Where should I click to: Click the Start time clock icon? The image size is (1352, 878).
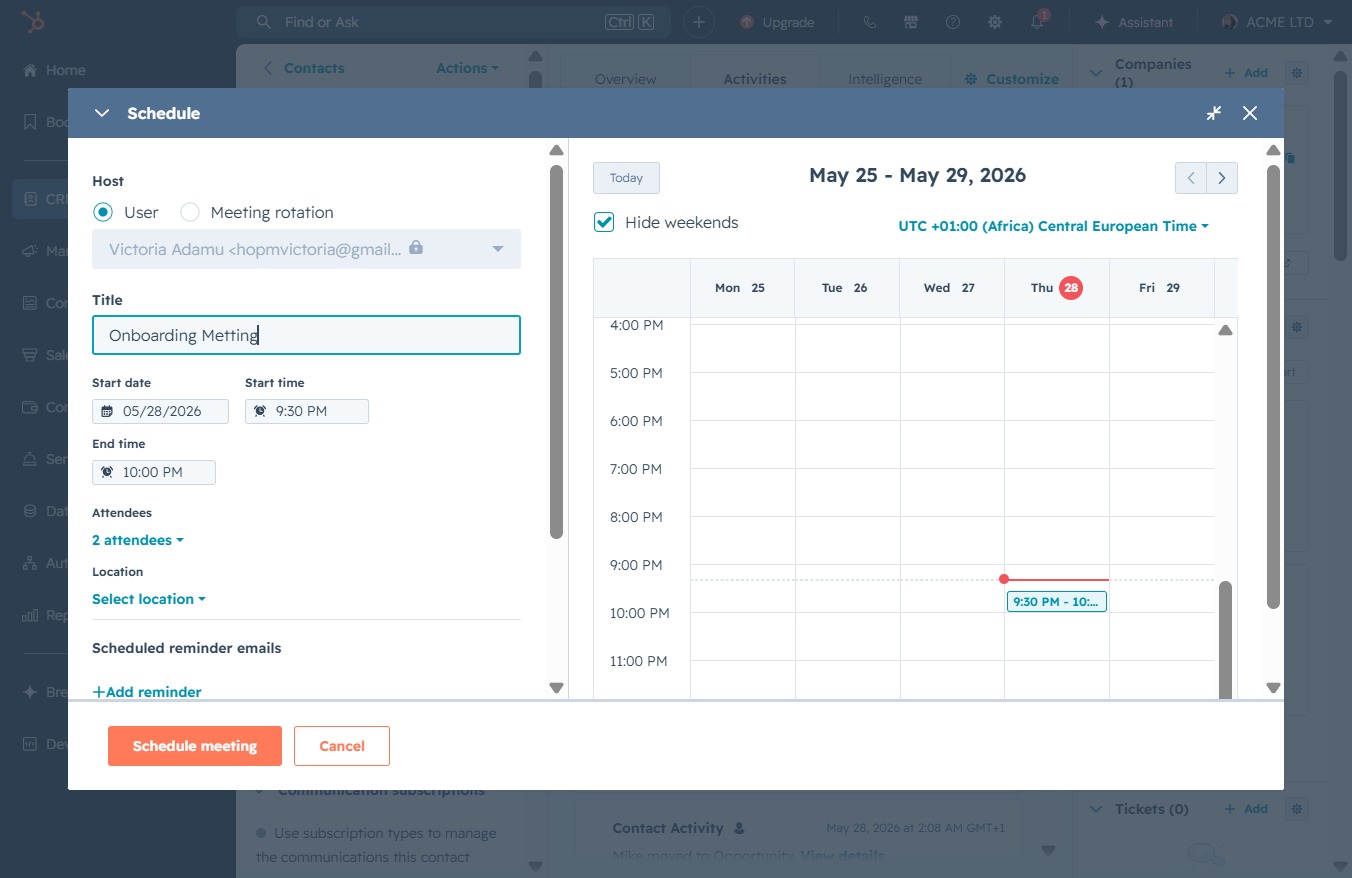260,411
